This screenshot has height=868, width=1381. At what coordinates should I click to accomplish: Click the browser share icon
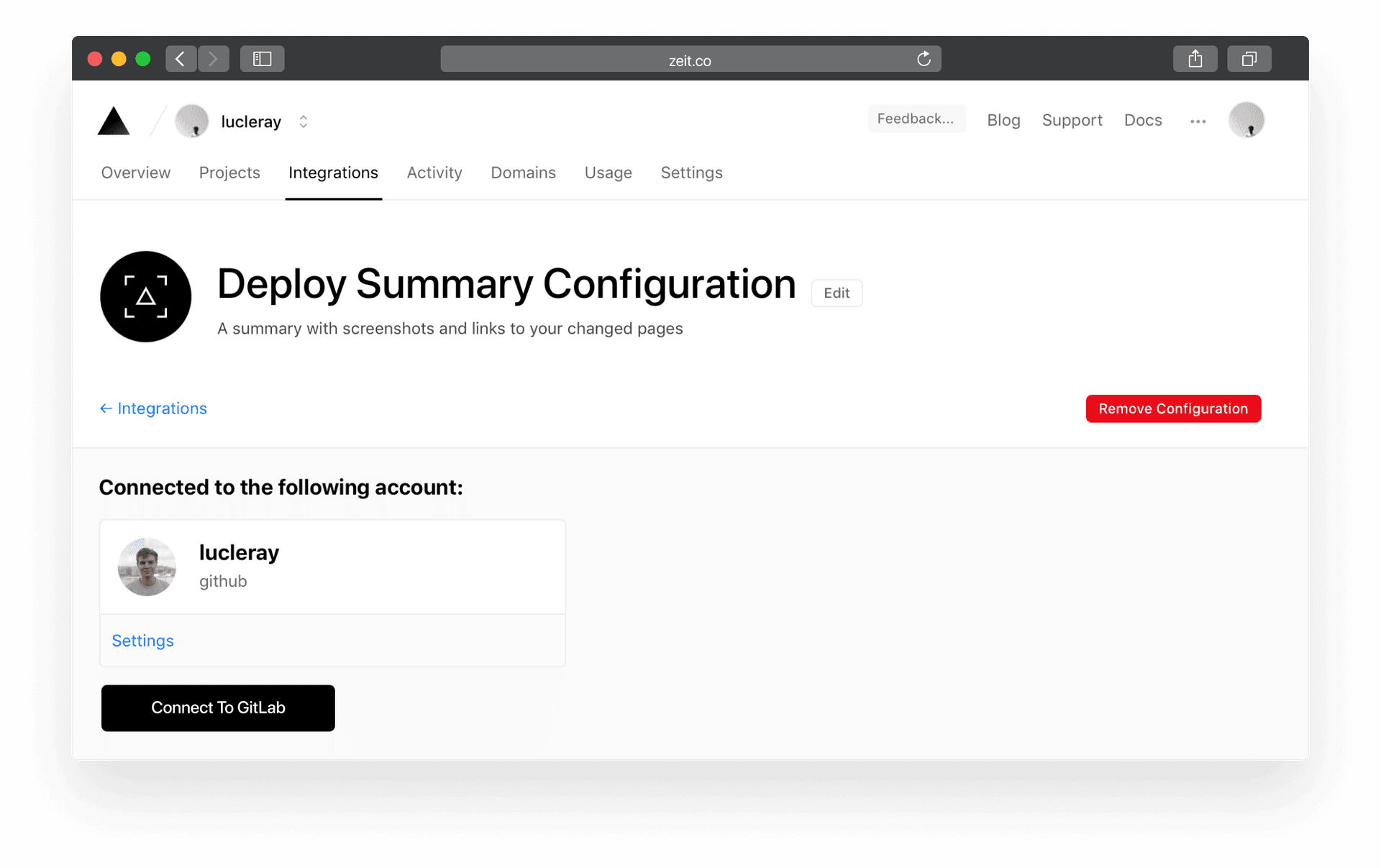pyautogui.click(x=1195, y=59)
